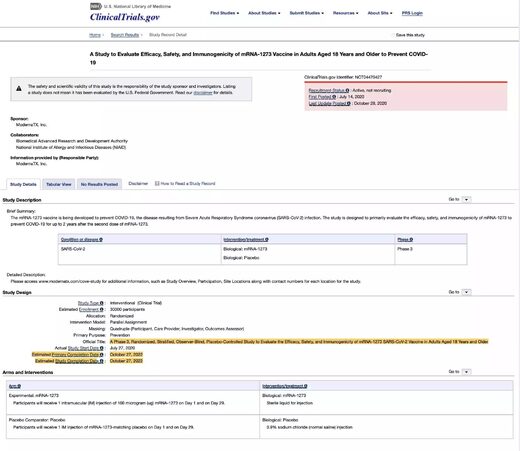Image resolution: width=520 pixels, height=451 pixels.
Task: Expand the About Studies menu
Action: (264, 13)
